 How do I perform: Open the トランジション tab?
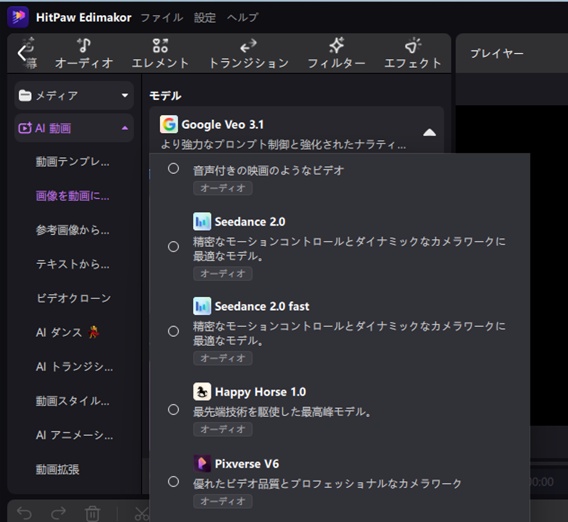(x=248, y=54)
